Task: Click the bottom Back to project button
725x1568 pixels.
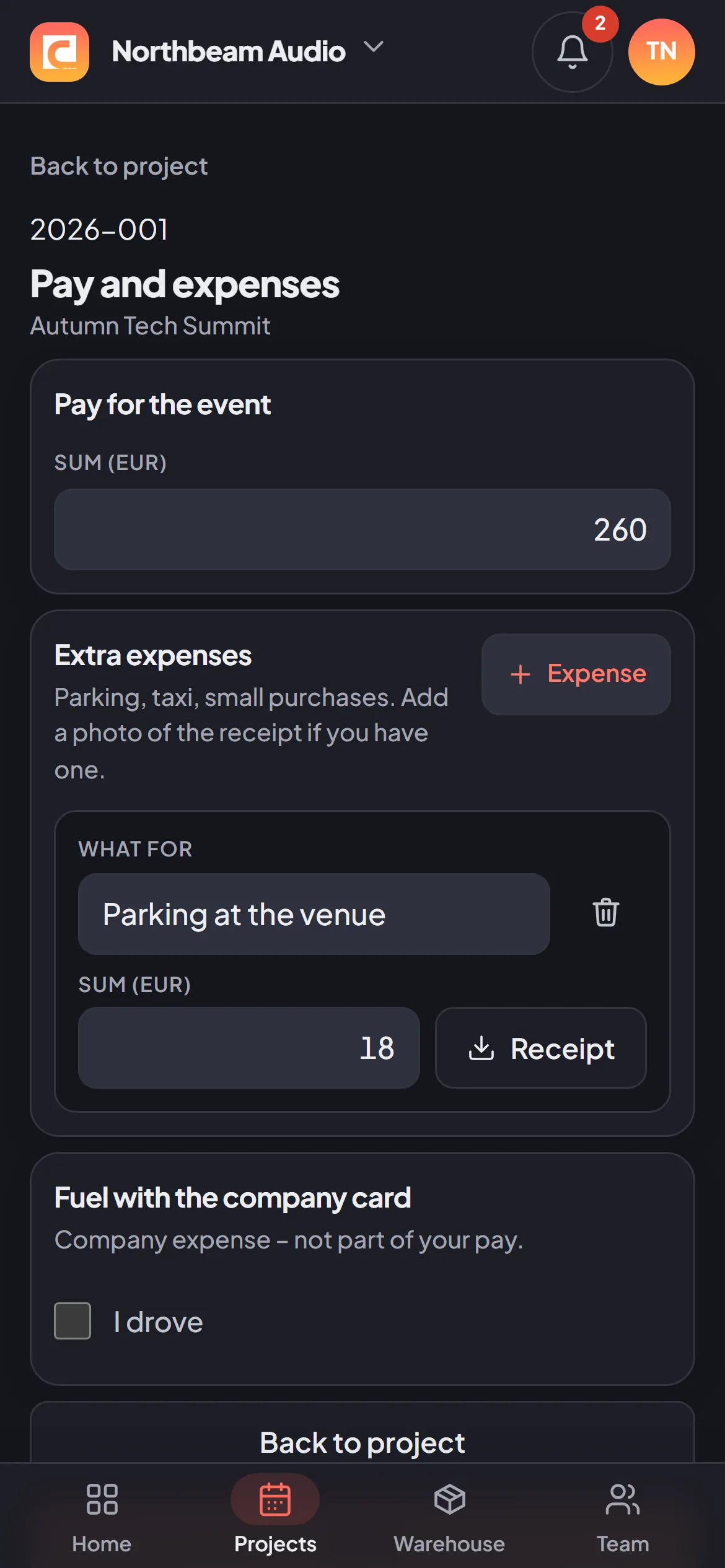Action: tap(362, 1442)
